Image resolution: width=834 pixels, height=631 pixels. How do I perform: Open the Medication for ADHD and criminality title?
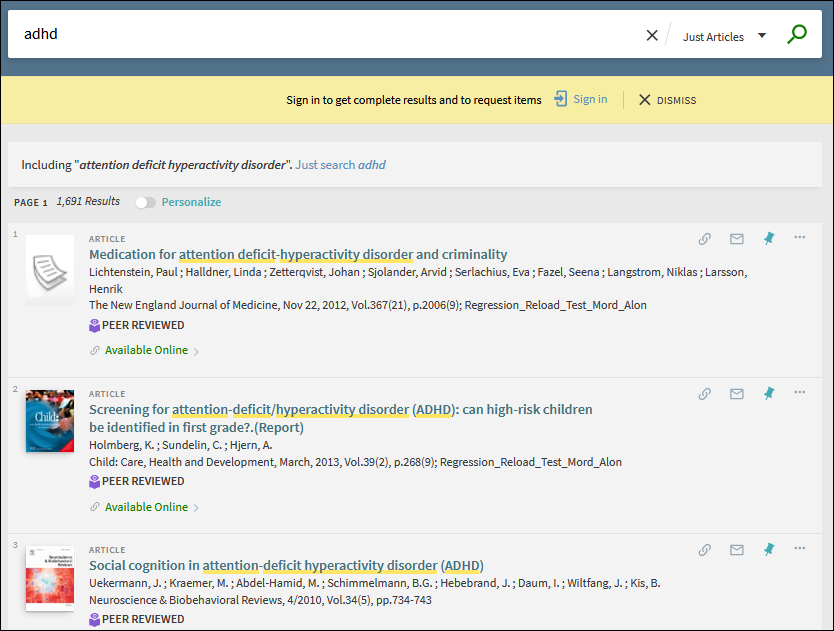pyautogui.click(x=298, y=254)
